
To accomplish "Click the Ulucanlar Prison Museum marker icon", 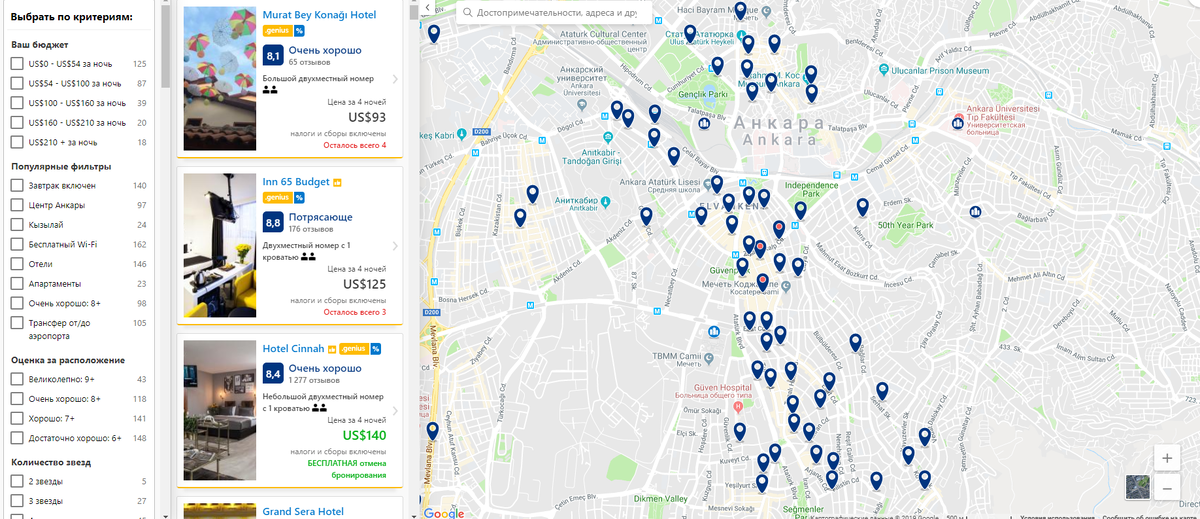I will (x=884, y=70).
